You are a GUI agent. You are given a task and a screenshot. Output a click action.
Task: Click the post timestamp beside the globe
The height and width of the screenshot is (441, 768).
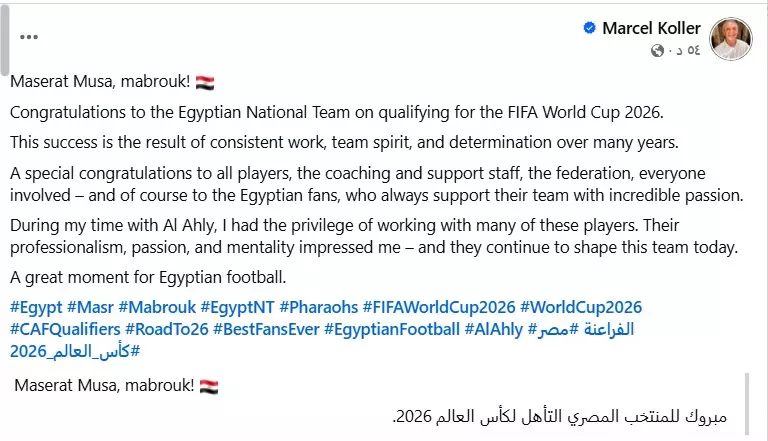(682, 51)
